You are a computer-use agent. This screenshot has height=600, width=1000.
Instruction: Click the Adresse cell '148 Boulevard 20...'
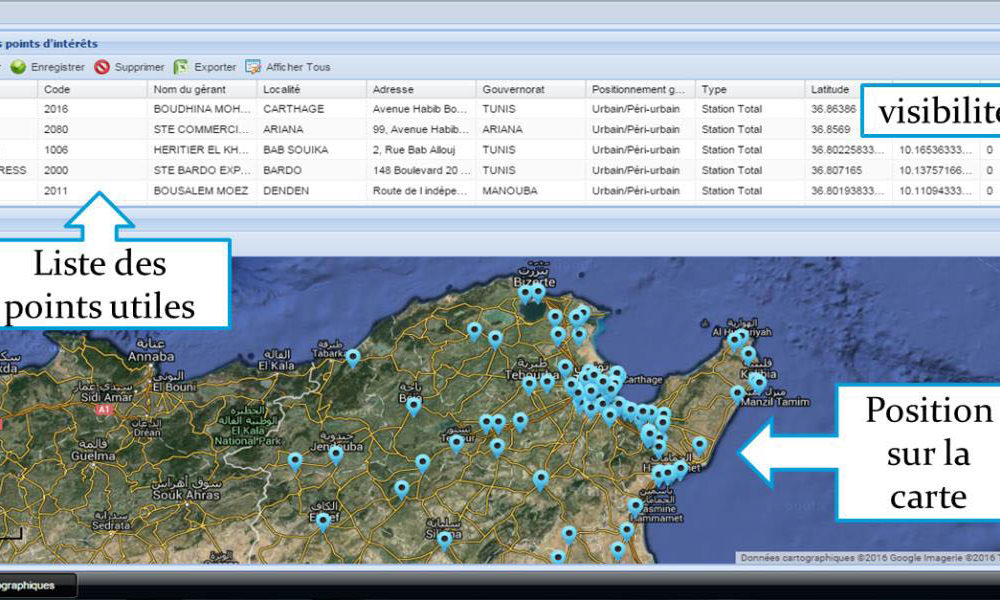420,170
